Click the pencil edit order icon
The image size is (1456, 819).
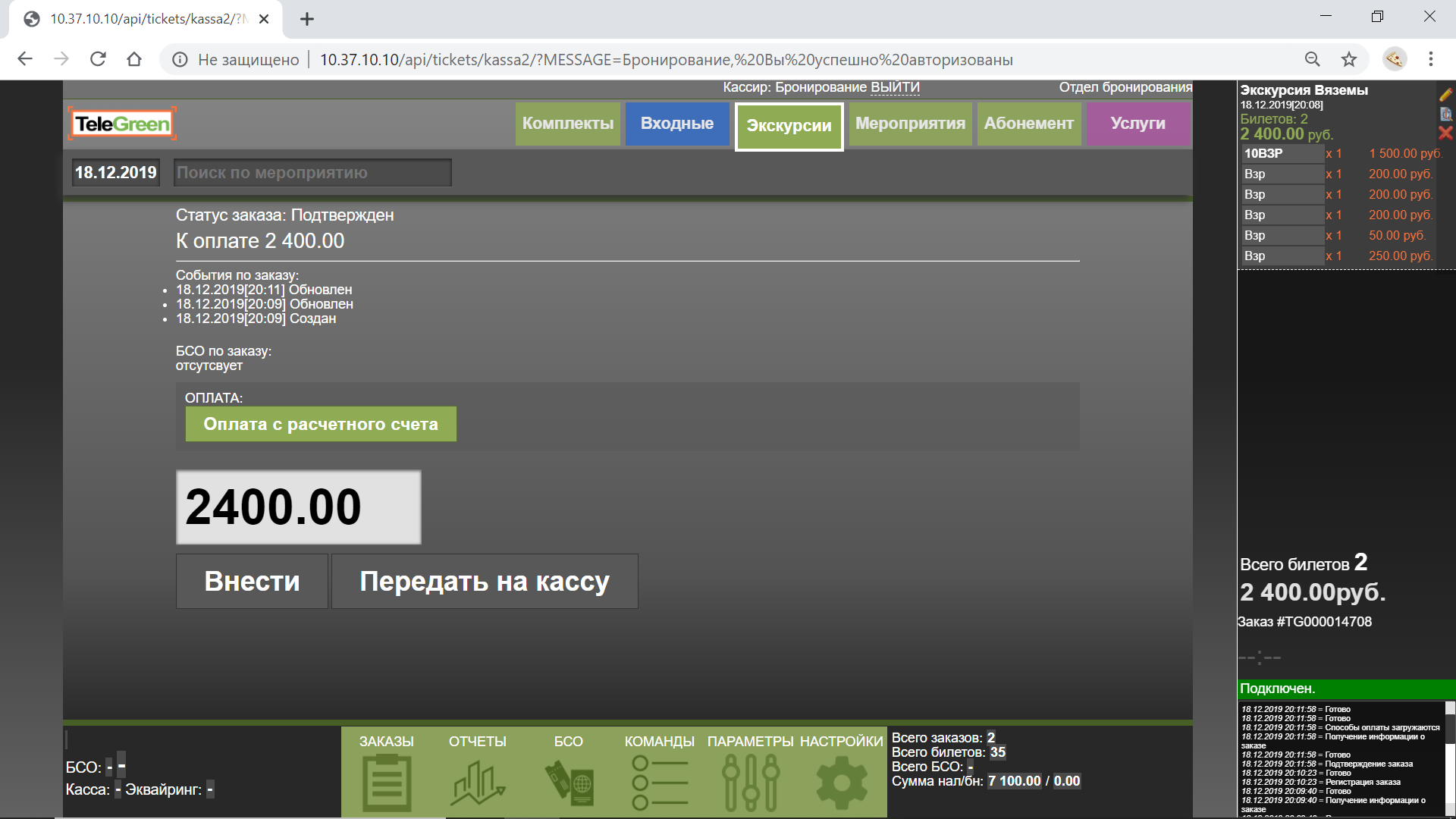1445,95
